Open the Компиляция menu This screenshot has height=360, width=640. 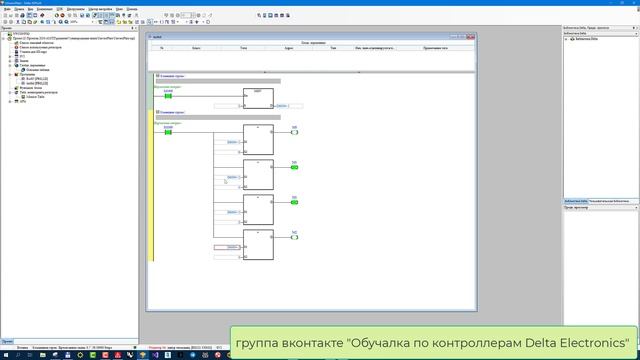point(44,9)
